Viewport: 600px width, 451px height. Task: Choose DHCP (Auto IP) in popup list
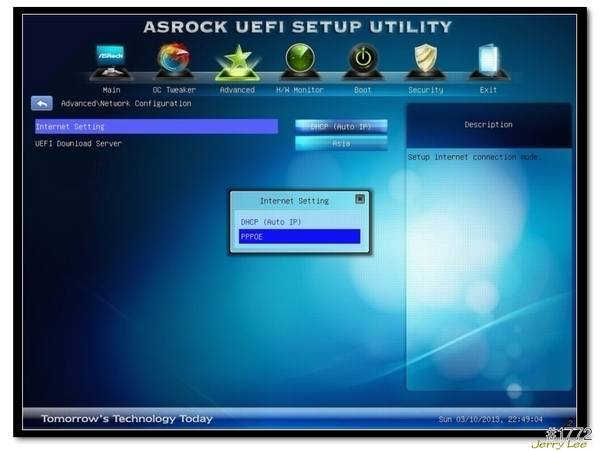(x=299, y=222)
